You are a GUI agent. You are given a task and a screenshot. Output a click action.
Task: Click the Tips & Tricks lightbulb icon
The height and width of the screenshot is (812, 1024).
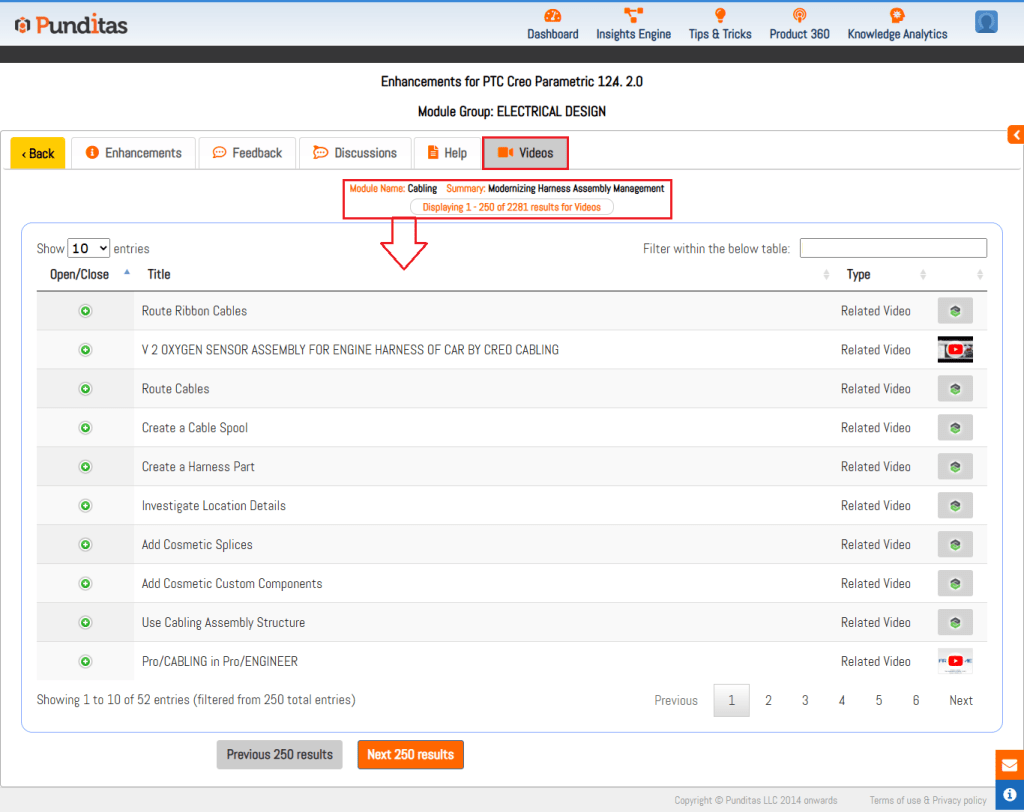point(719,16)
